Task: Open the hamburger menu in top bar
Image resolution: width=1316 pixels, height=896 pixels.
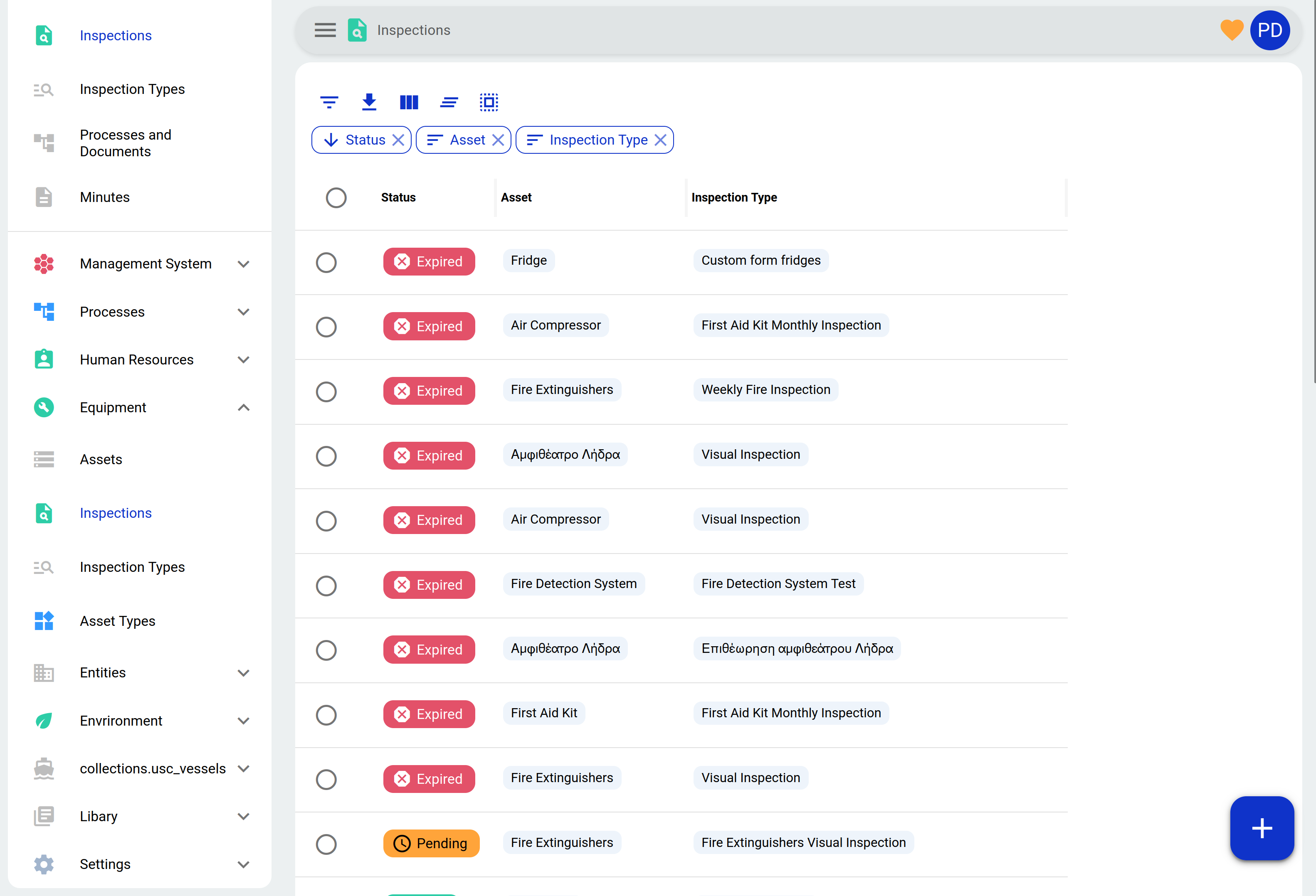Action: tap(325, 30)
